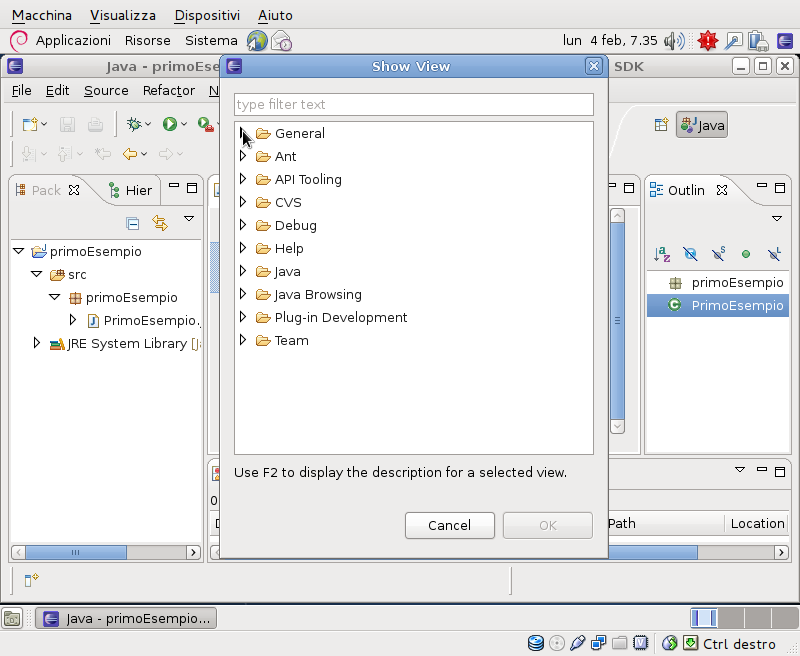This screenshot has width=800, height=656.
Task: Collapse the primoEsempio project node
Action: (x=19, y=251)
